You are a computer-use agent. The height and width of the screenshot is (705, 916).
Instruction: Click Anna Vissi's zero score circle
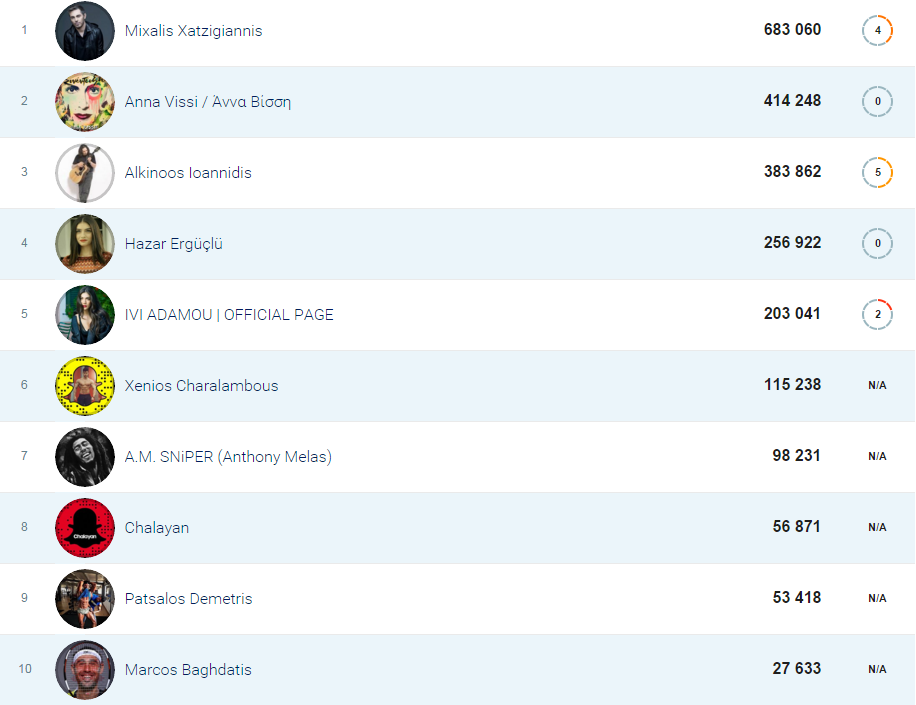tap(877, 101)
